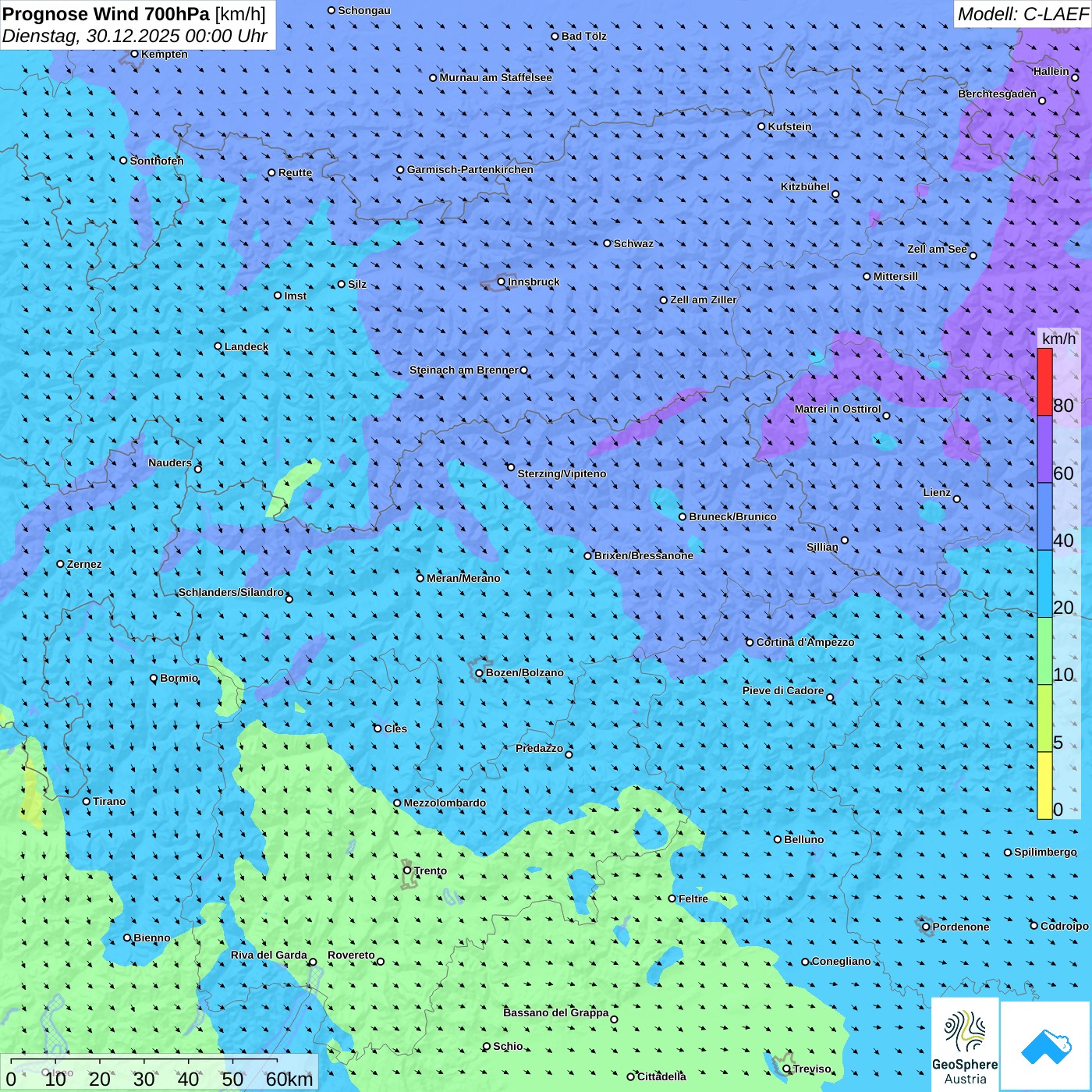Click the Kempten city marker

[134, 54]
